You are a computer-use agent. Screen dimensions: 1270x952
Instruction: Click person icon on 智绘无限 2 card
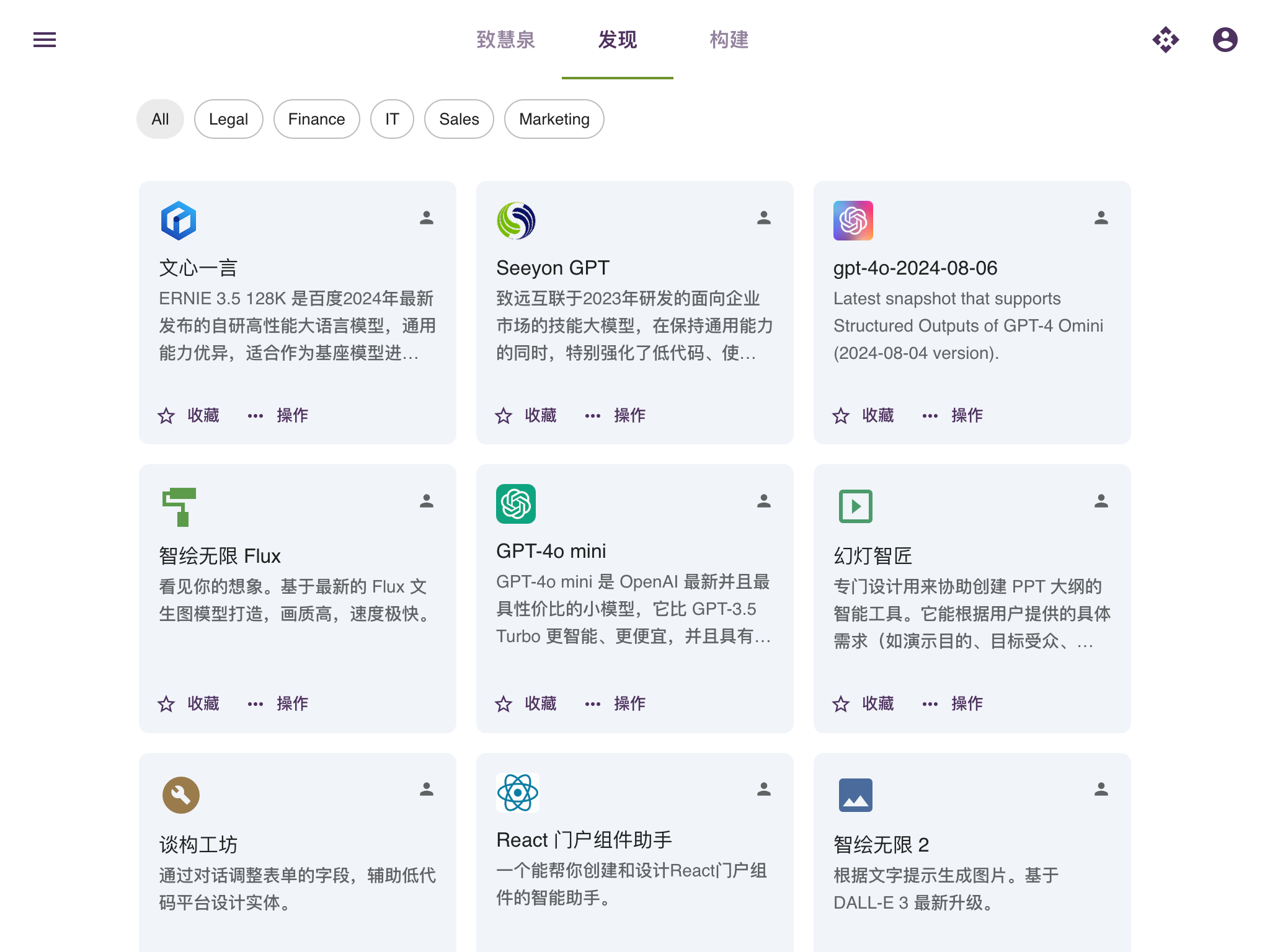(x=1101, y=789)
